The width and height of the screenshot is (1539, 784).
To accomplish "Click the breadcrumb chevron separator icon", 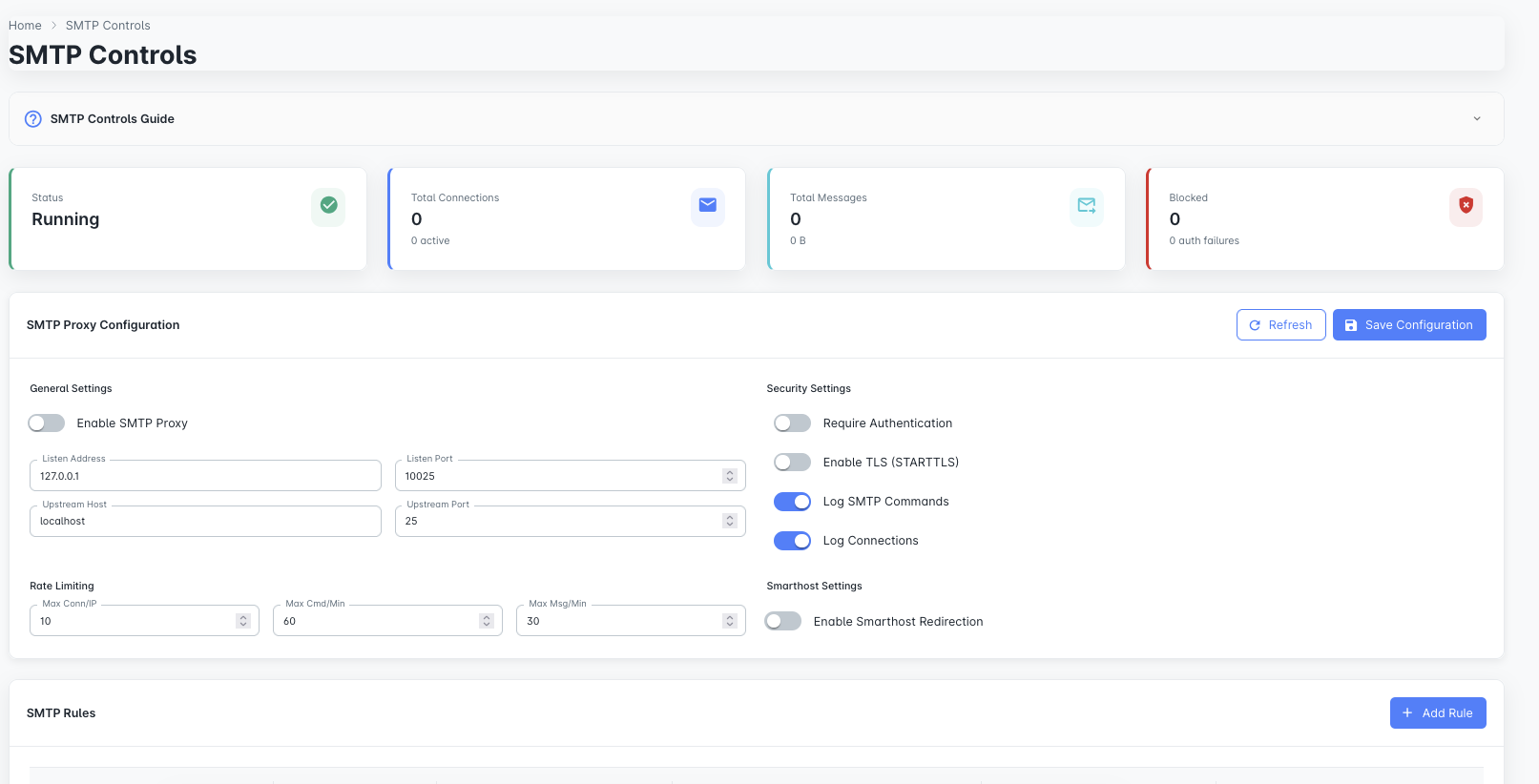I will tap(53, 26).
